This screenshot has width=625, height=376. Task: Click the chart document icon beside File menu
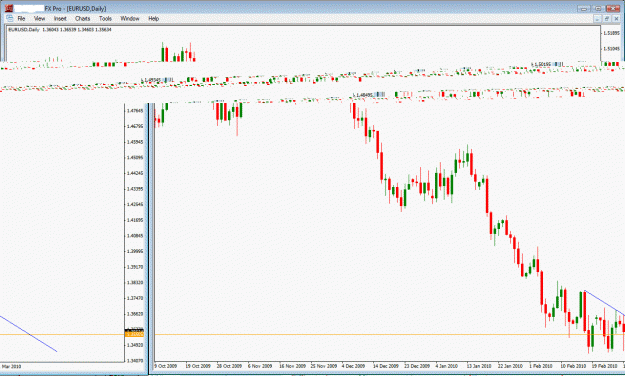click(x=10, y=18)
